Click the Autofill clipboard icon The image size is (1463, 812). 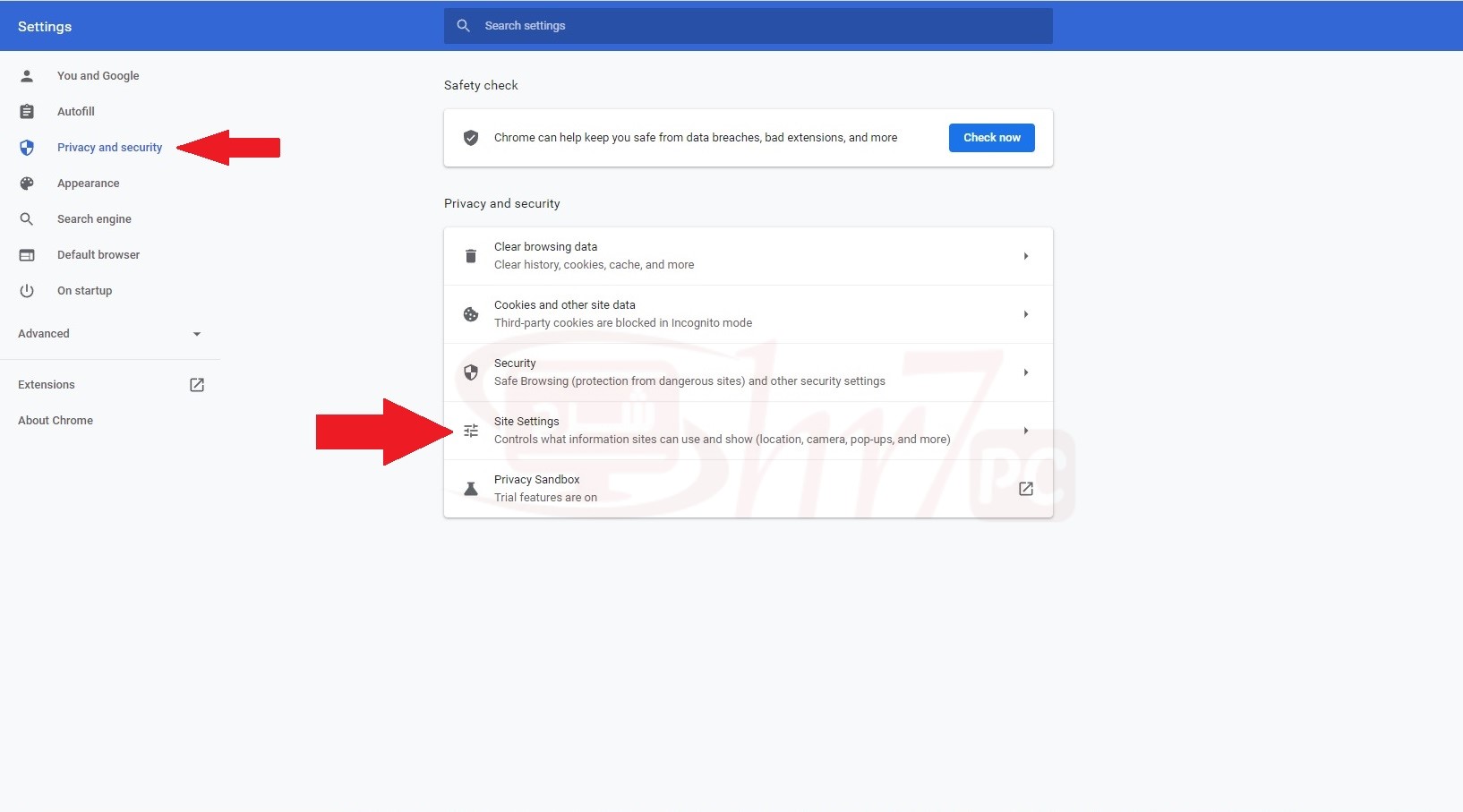[x=27, y=112]
